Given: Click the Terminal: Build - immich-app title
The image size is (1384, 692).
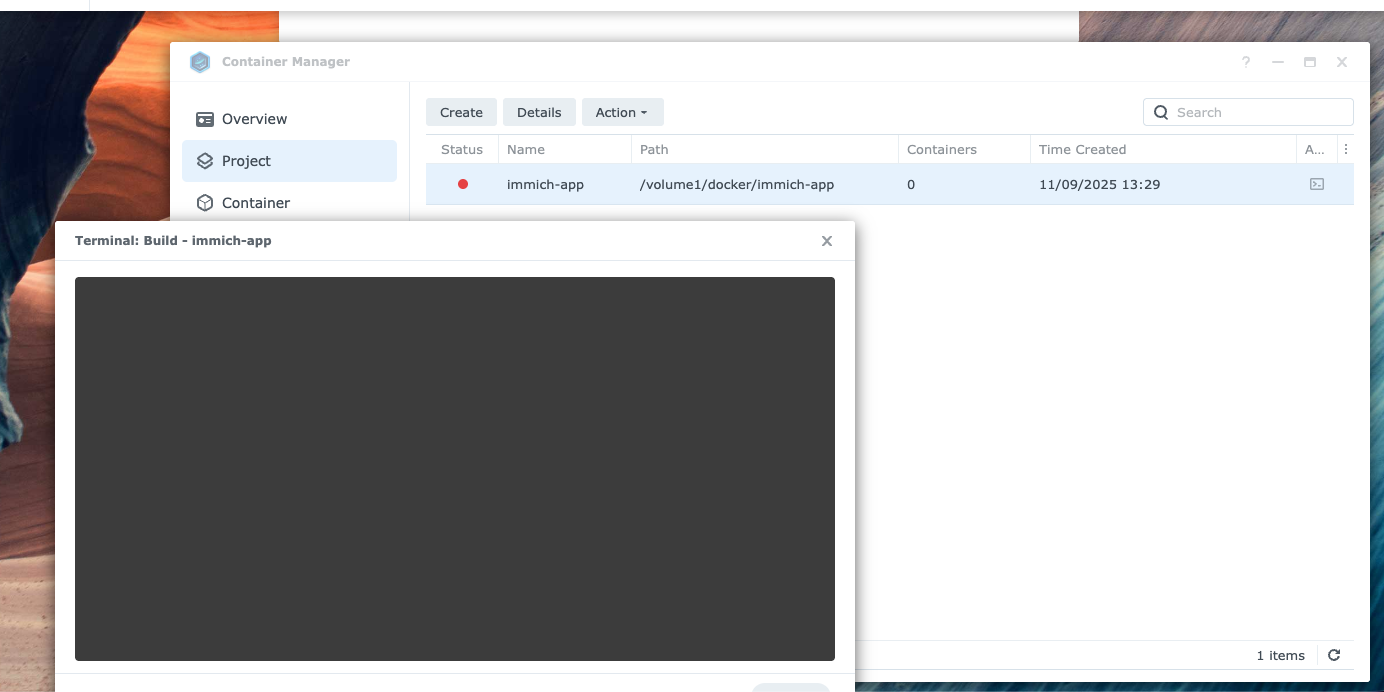Looking at the screenshot, I should point(173,241).
